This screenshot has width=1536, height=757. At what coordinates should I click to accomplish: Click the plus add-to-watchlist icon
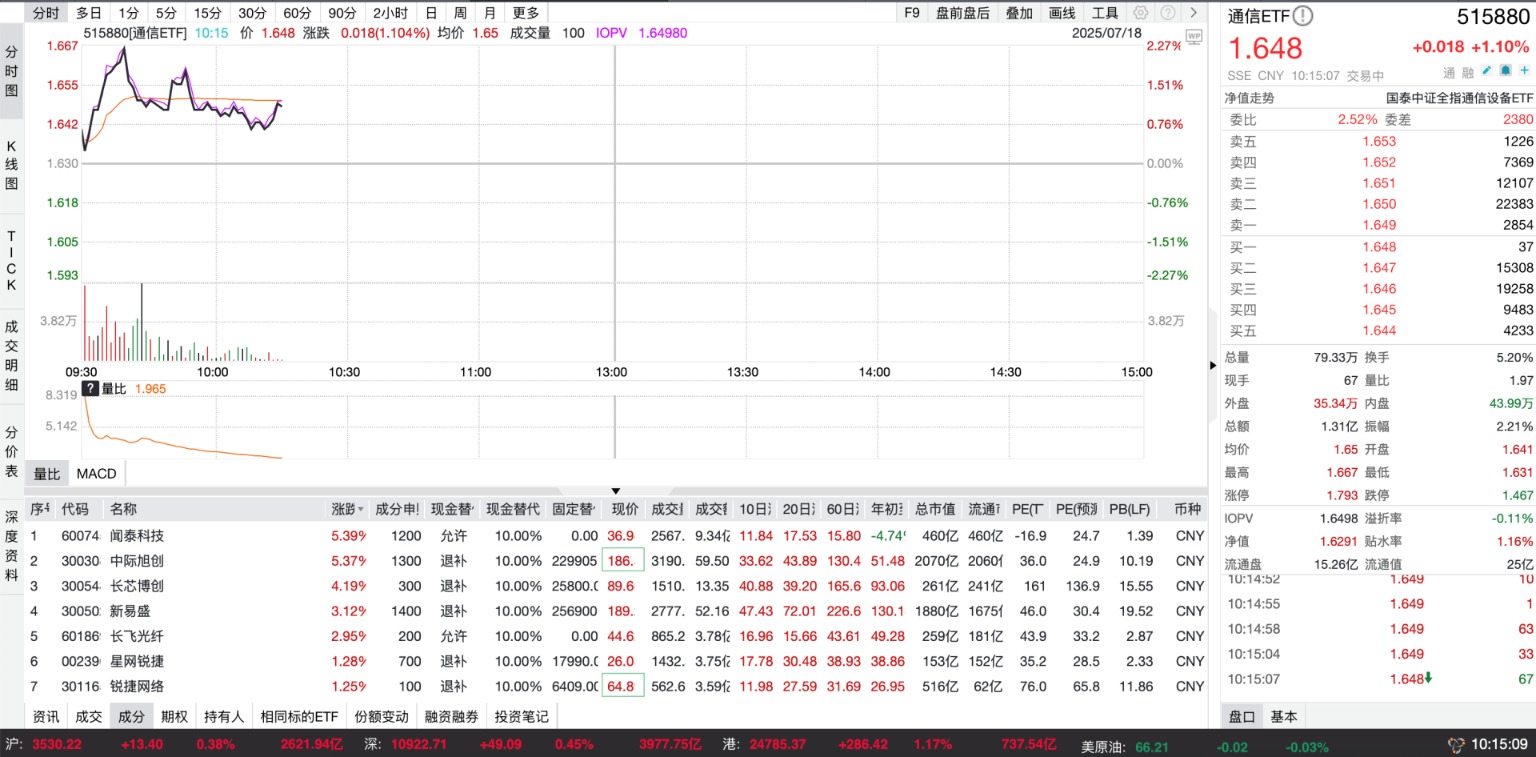1523,71
